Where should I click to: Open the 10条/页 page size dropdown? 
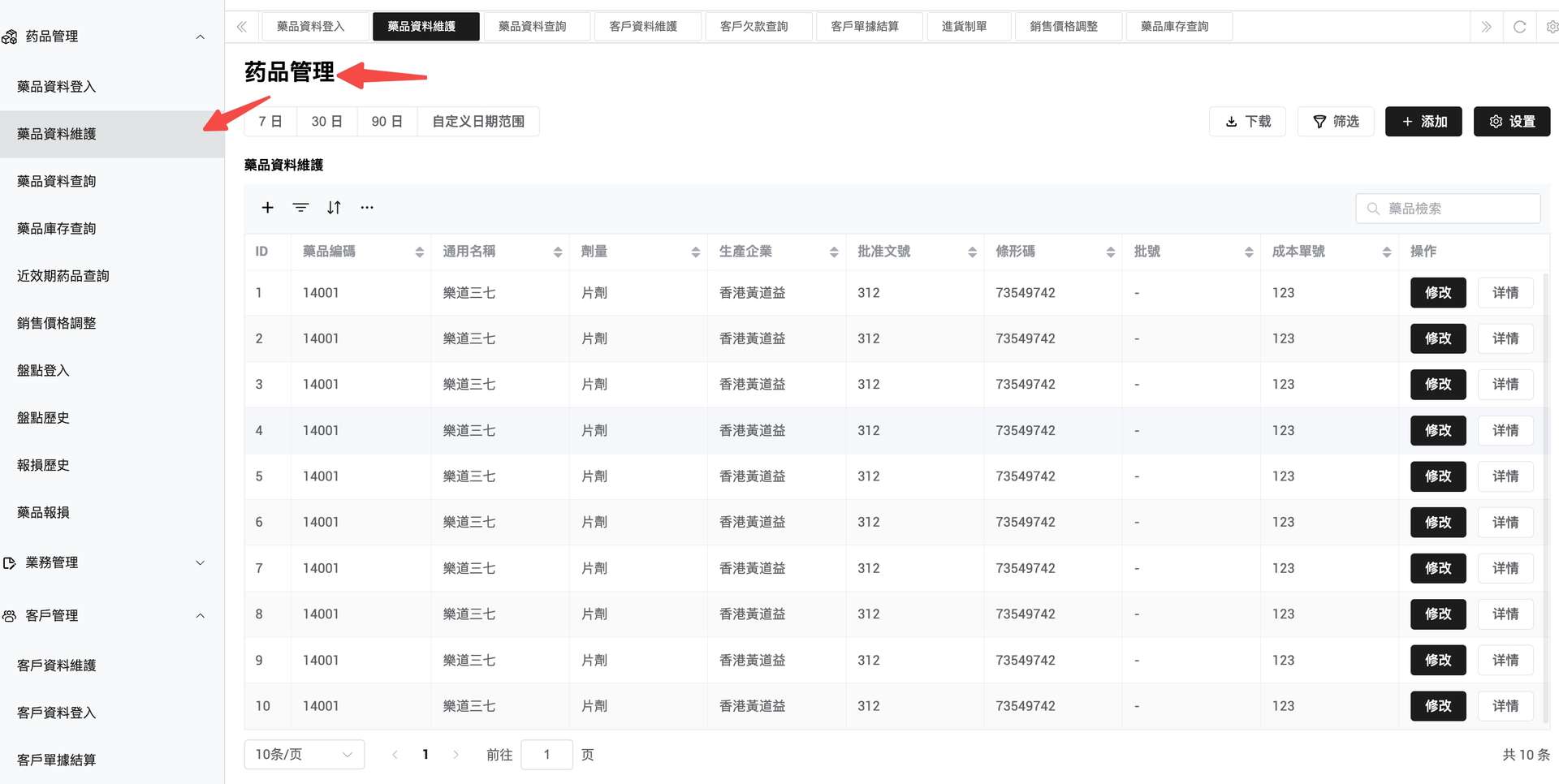pyautogui.click(x=304, y=754)
